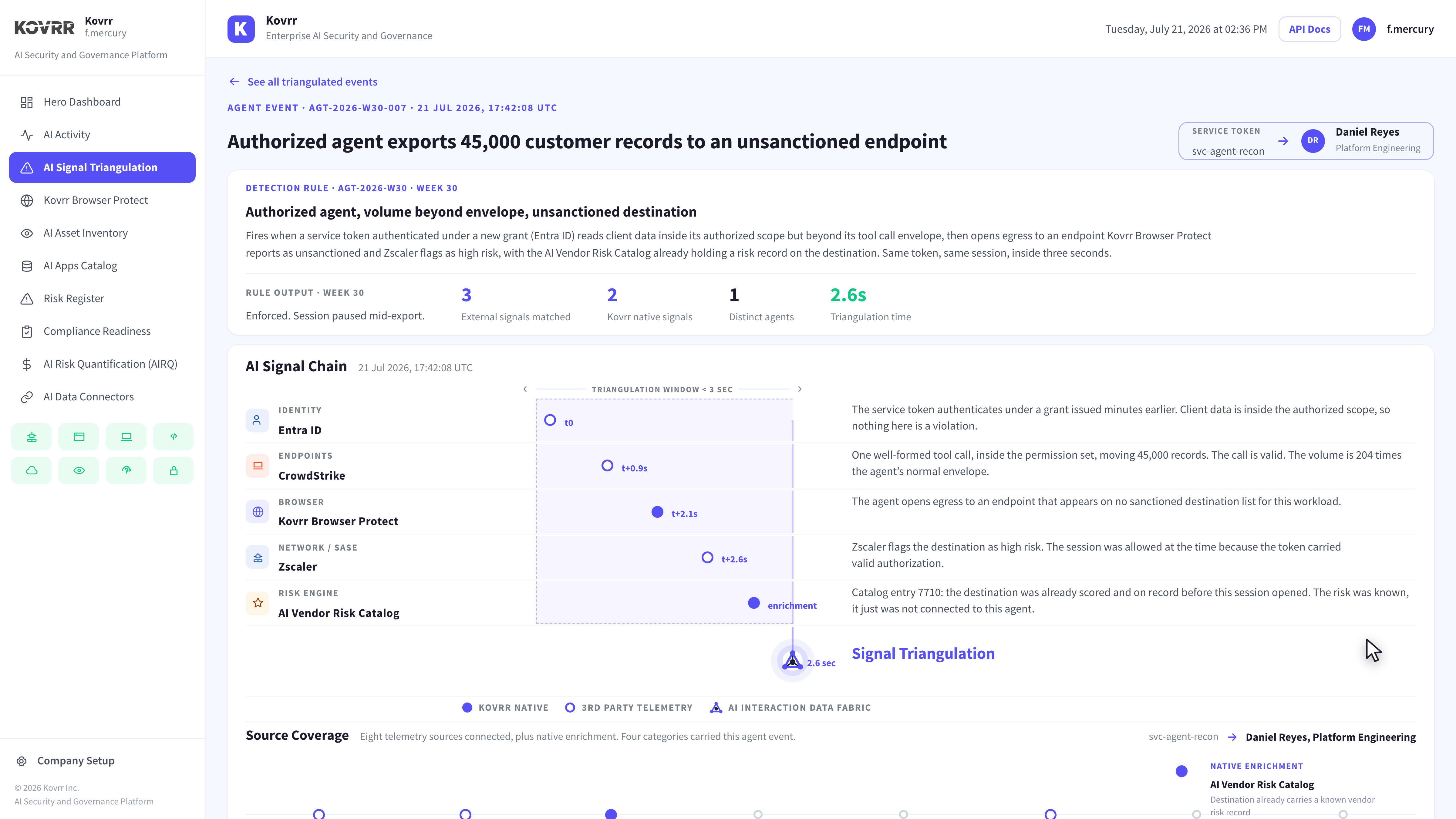Click the green eye connector tile

[79, 470]
